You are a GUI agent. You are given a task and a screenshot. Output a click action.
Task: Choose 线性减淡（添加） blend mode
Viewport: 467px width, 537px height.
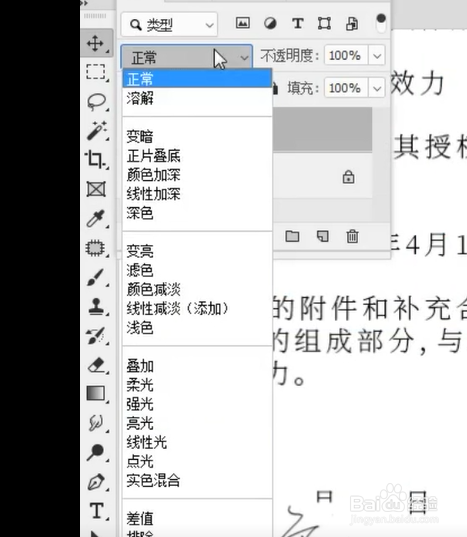click(197, 309)
